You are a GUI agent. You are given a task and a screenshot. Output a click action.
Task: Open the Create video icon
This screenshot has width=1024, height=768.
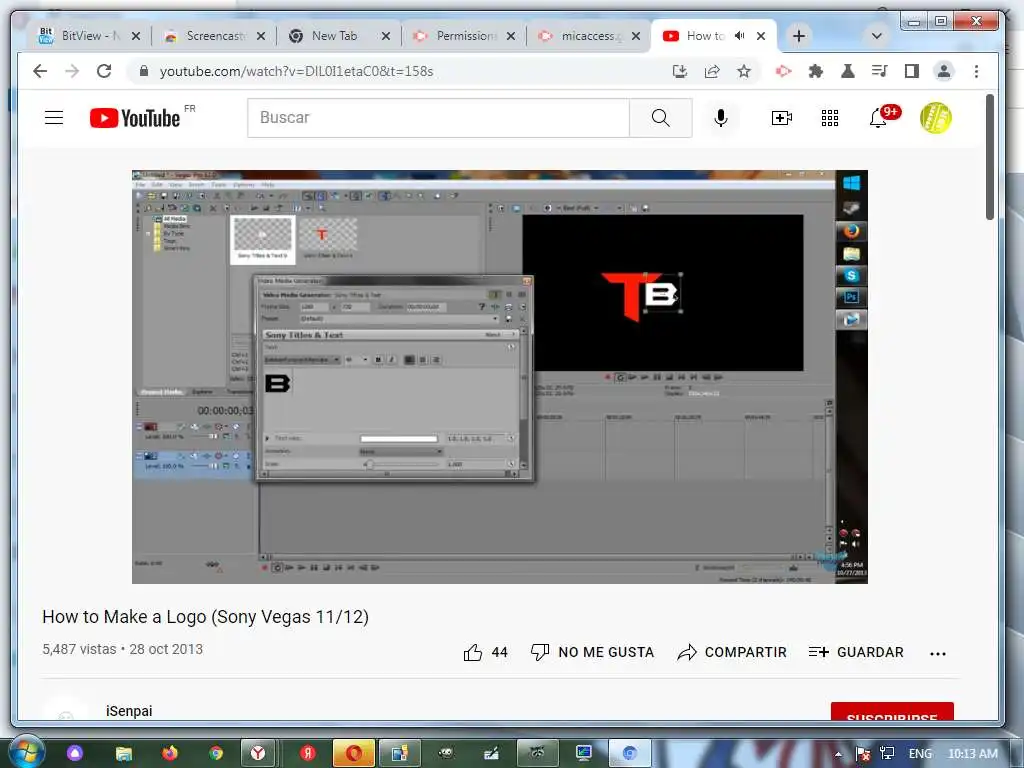pos(782,118)
